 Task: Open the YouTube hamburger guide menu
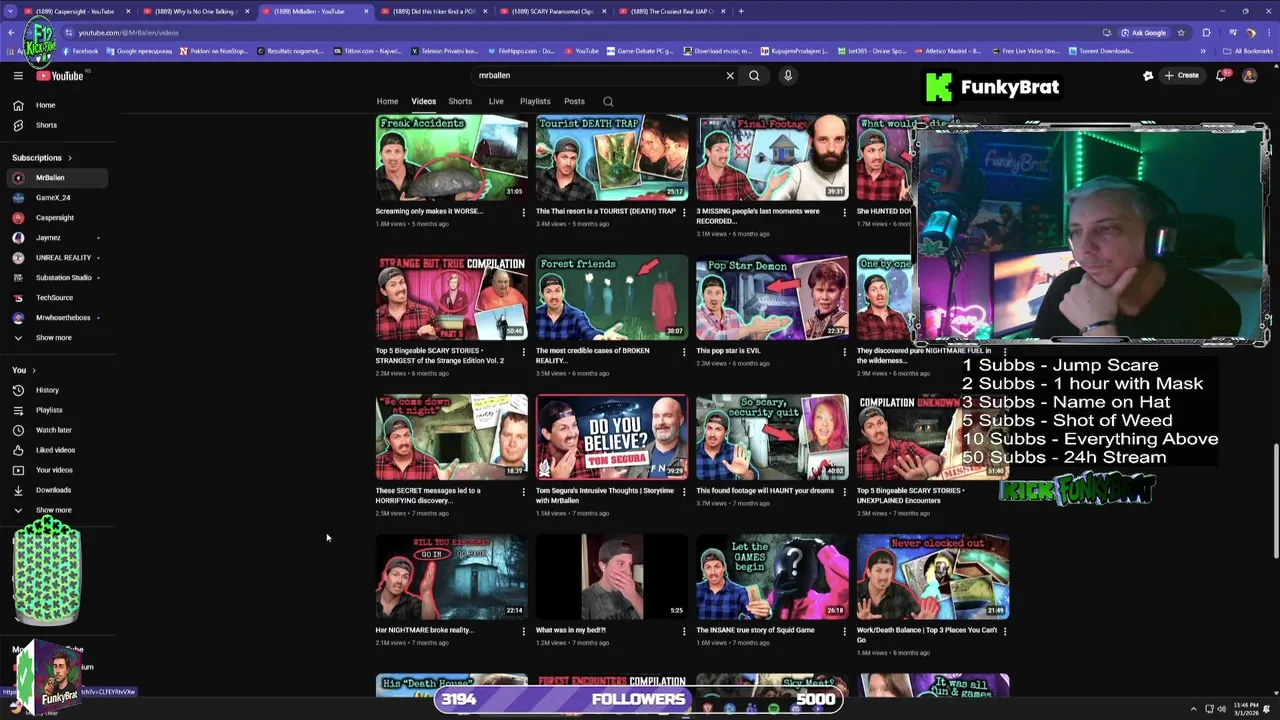18,75
